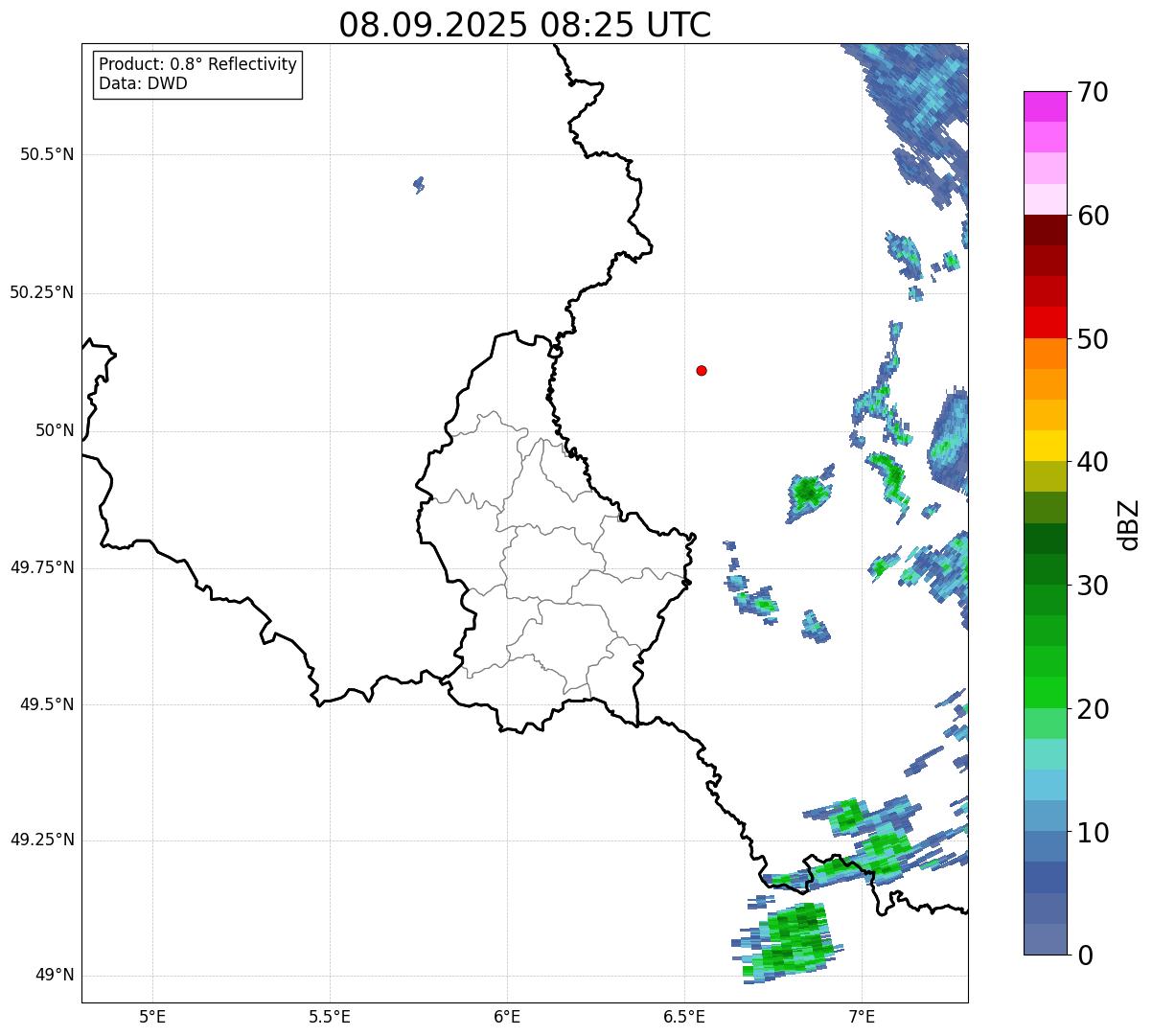This screenshot has width=1152, height=1036.
Task: Click the orange colorbar segment below 50
Action: [x=1046, y=354]
